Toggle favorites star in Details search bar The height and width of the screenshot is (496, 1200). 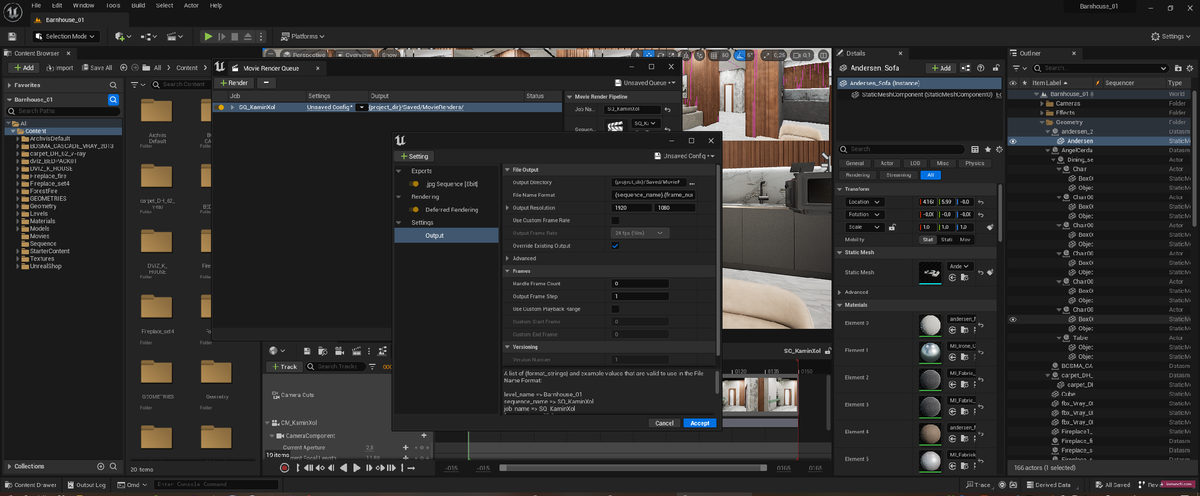[987, 149]
